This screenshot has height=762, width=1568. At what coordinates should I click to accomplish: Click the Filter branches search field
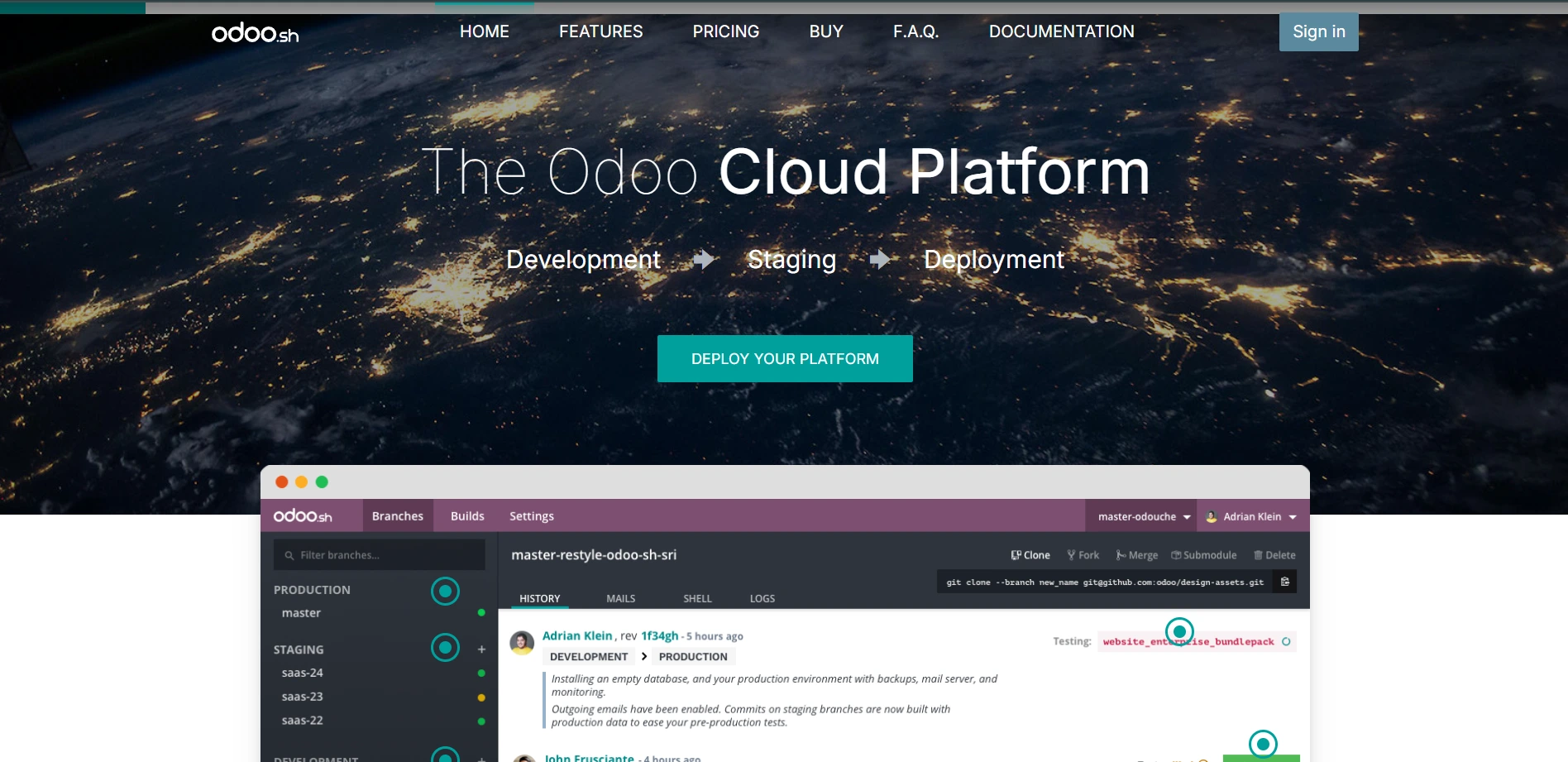tap(380, 555)
